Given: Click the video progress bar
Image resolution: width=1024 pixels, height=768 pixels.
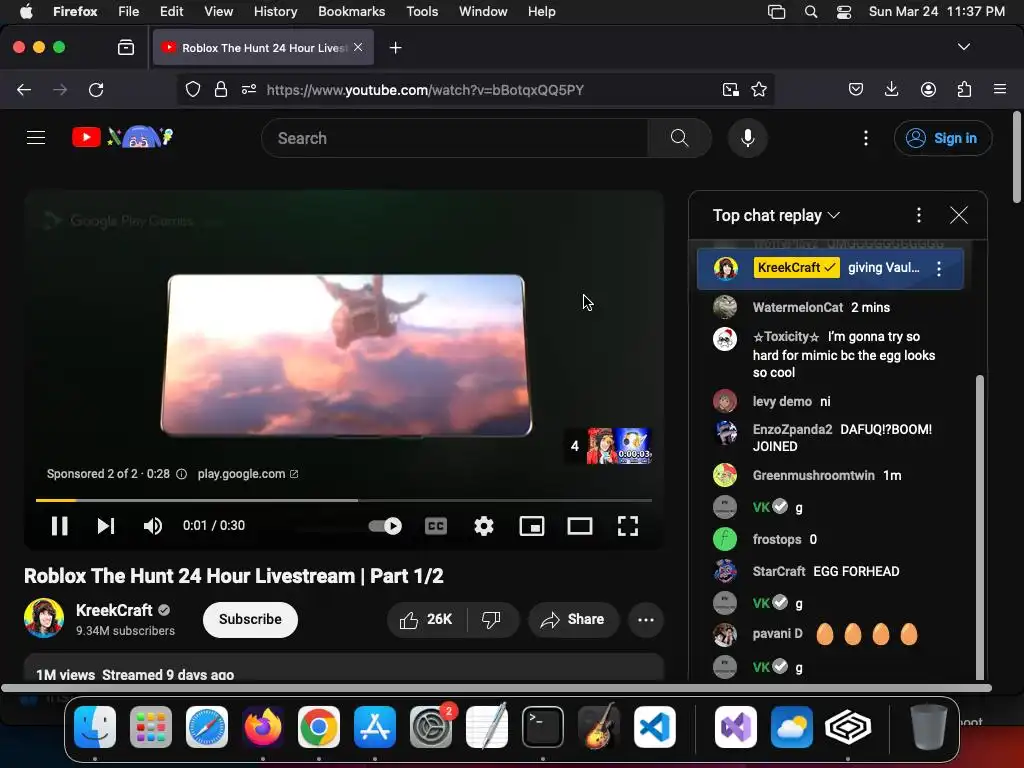Looking at the screenshot, I should point(344,500).
